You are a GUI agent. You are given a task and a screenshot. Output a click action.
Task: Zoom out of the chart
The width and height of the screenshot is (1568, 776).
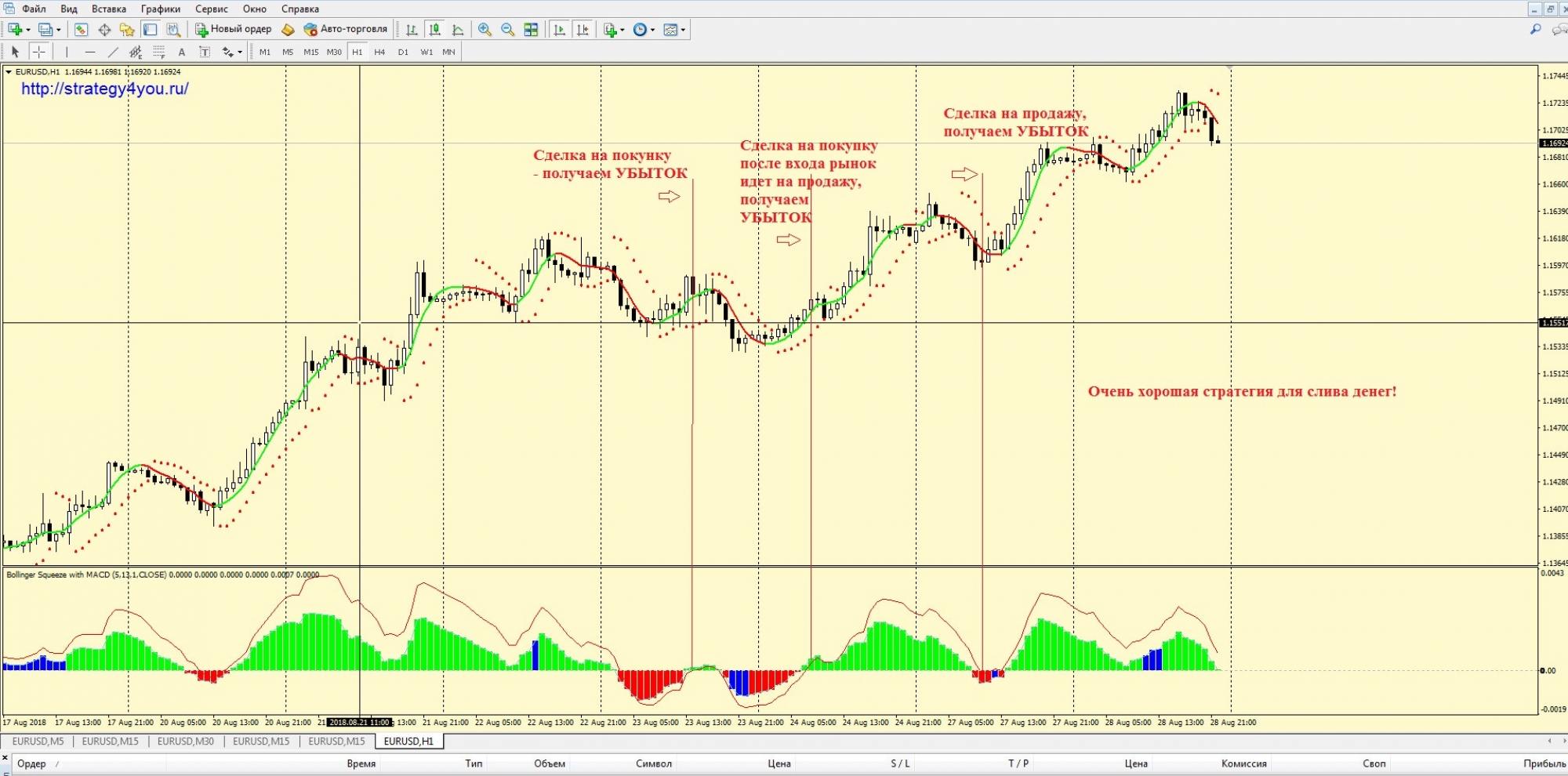(x=507, y=30)
